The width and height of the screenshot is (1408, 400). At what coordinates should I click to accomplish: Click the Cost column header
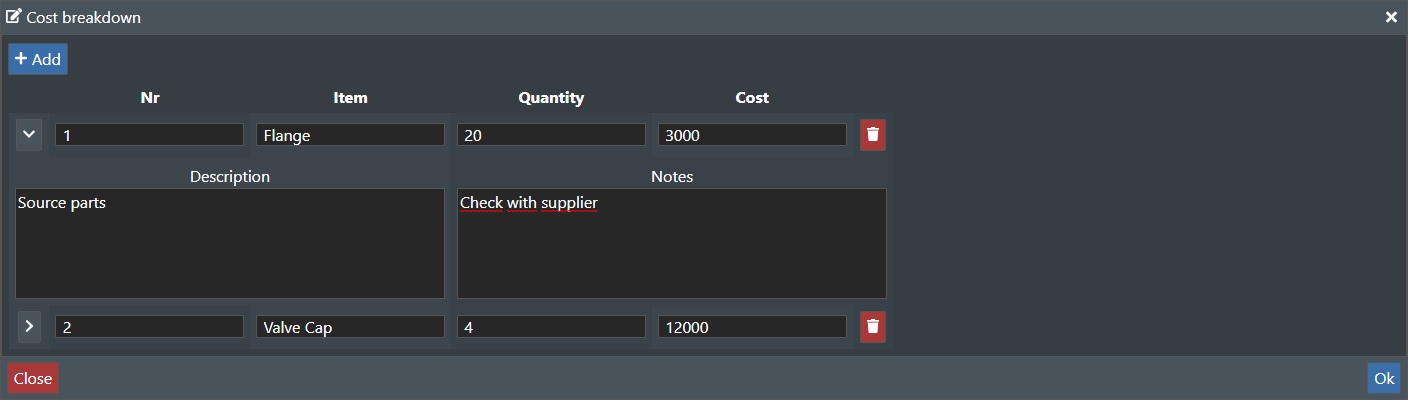click(752, 97)
